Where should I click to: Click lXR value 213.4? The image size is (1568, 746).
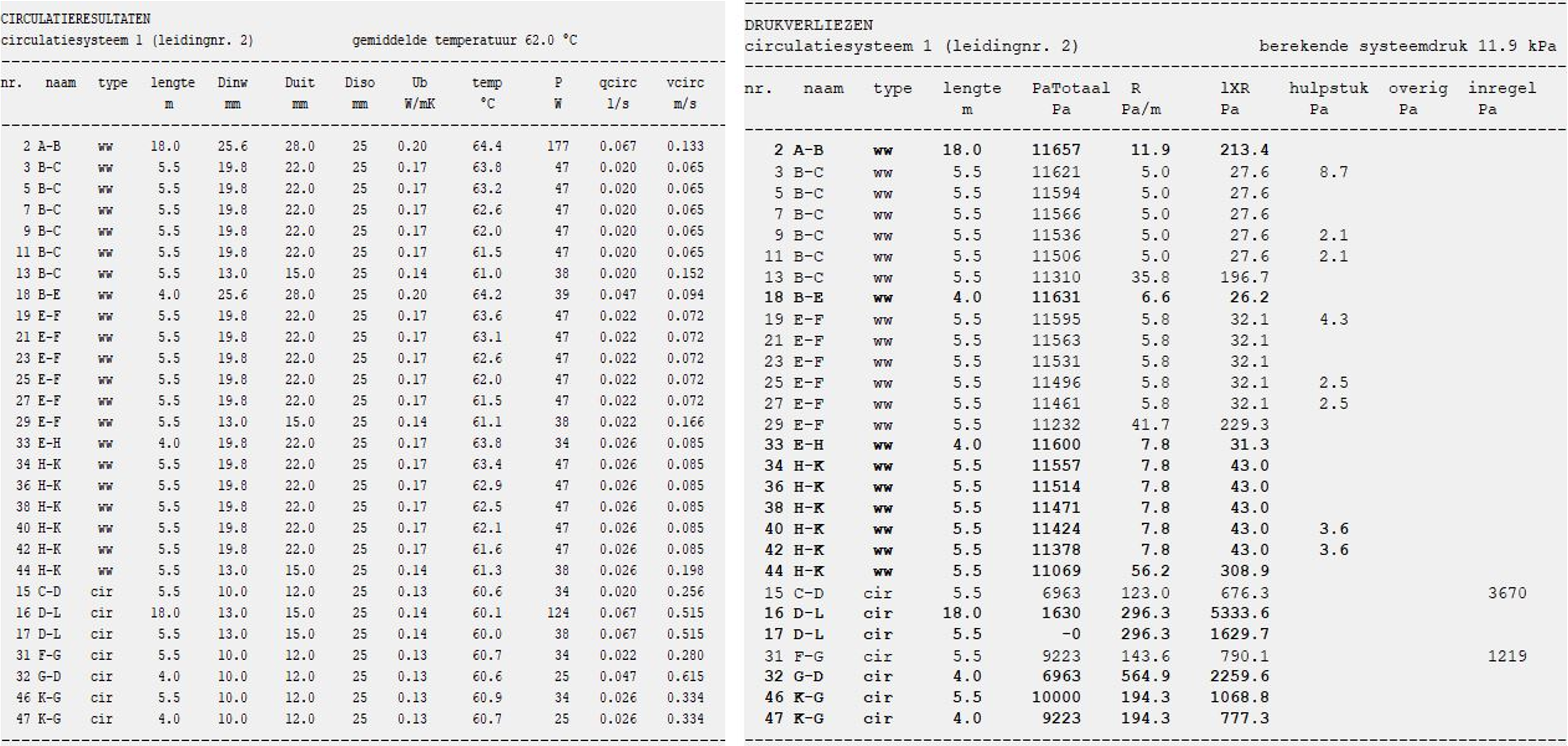click(1244, 150)
